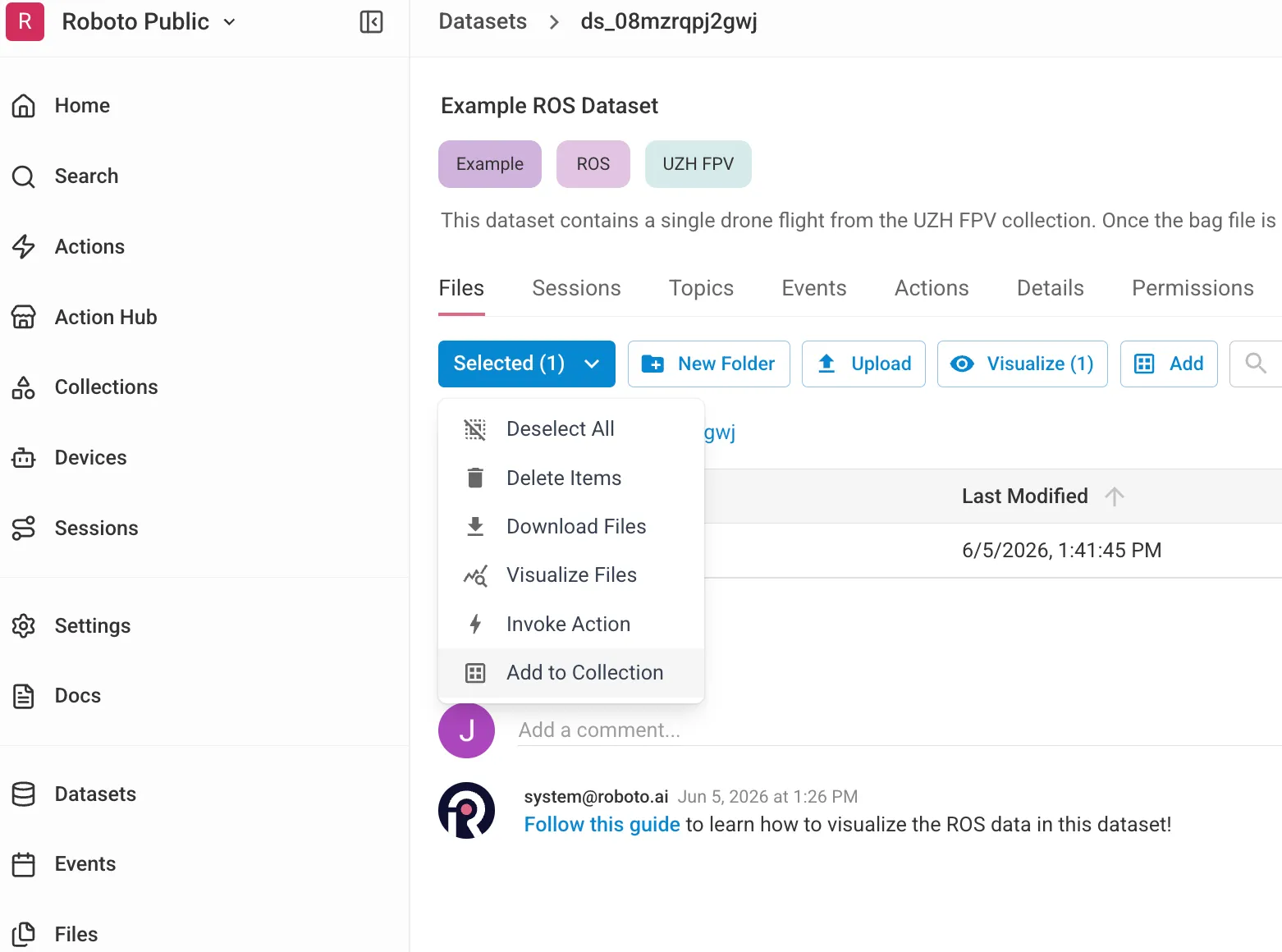Click the Visualize (1) button

tap(1023, 364)
